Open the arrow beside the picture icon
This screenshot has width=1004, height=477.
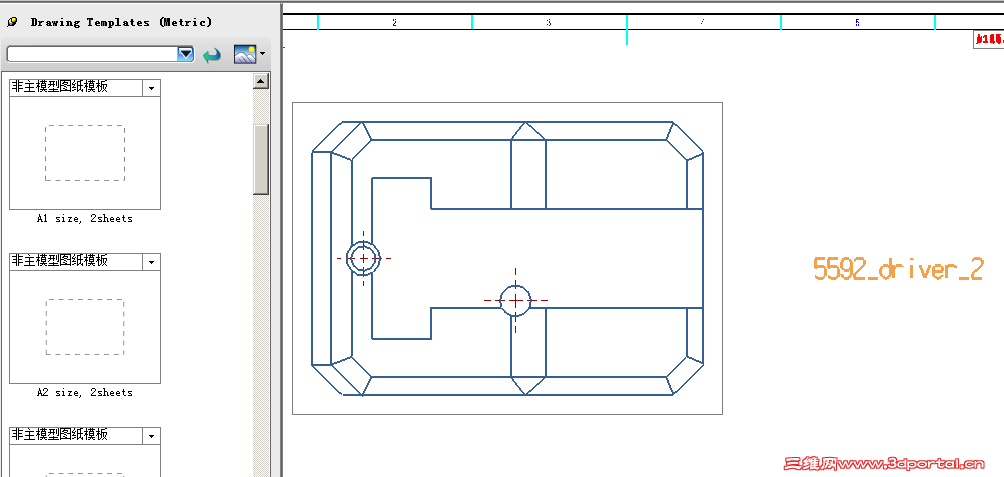point(263,54)
